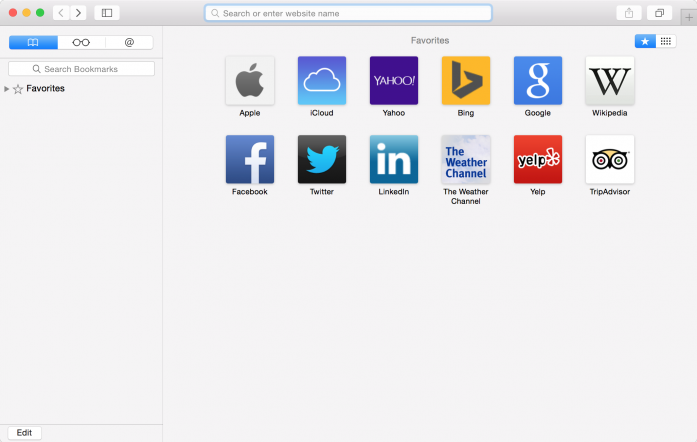The height and width of the screenshot is (442, 697).
Task: Open the Apple favorite tile
Action: (250, 80)
